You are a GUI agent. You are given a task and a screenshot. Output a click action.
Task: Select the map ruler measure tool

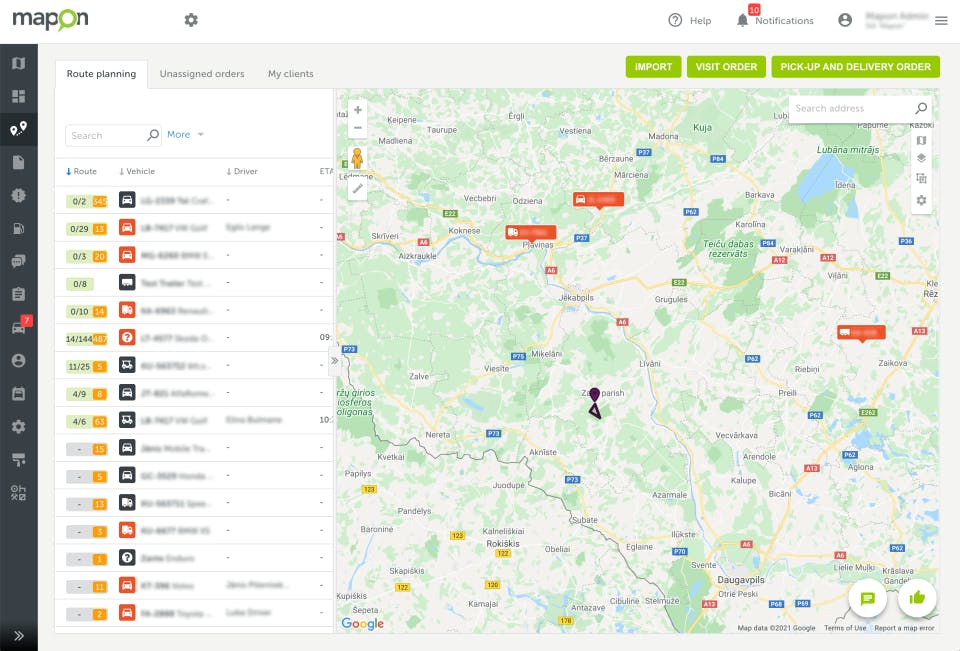tap(358, 189)
